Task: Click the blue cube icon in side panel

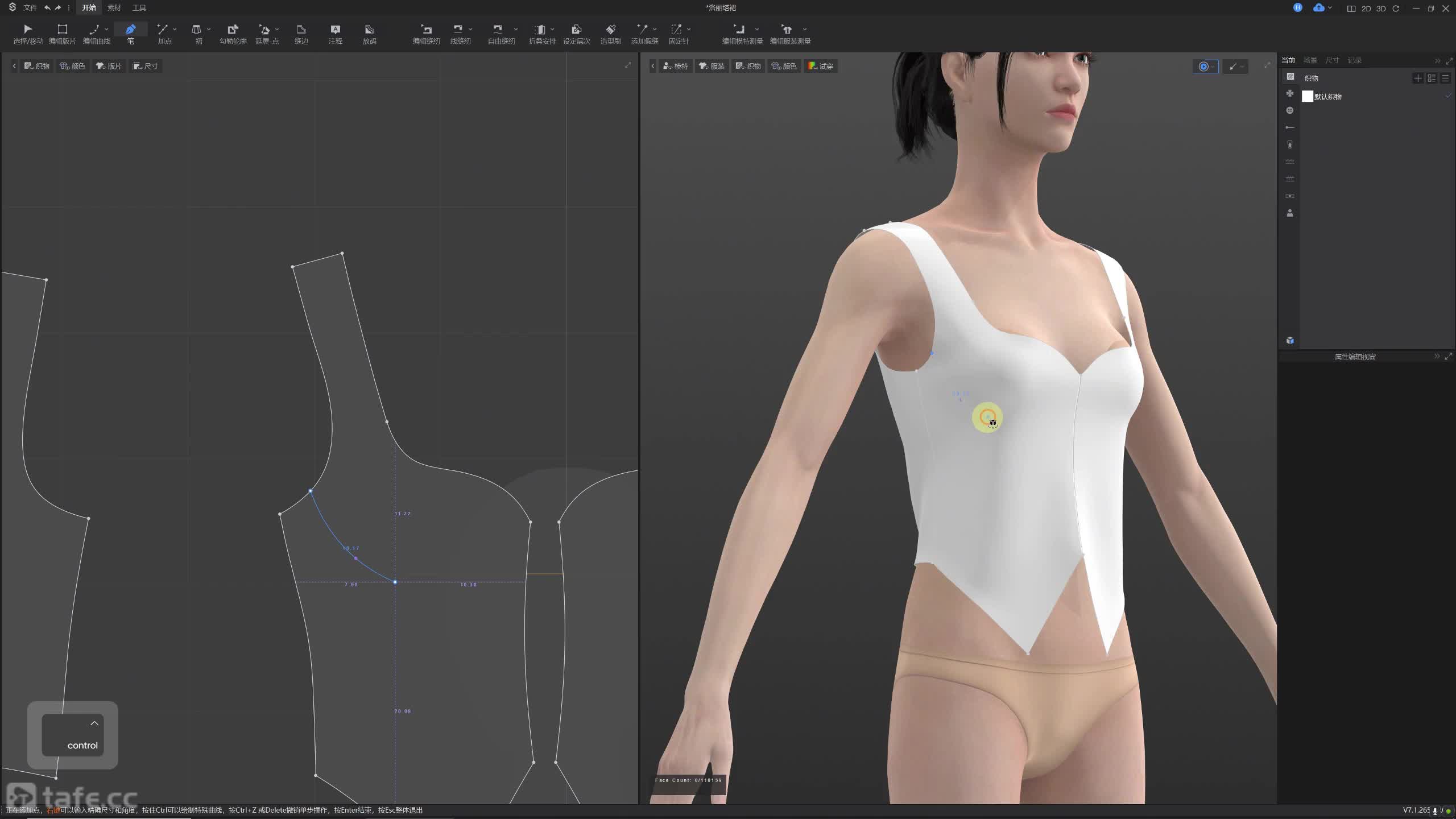Action: (x=1290, y=341)
